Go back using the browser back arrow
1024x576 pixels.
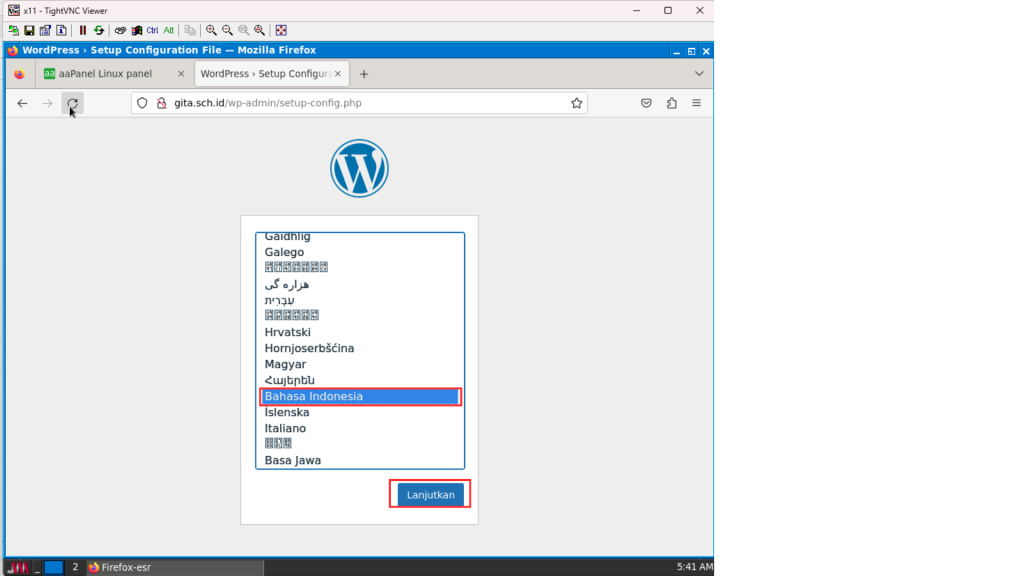tap(22, 103)
